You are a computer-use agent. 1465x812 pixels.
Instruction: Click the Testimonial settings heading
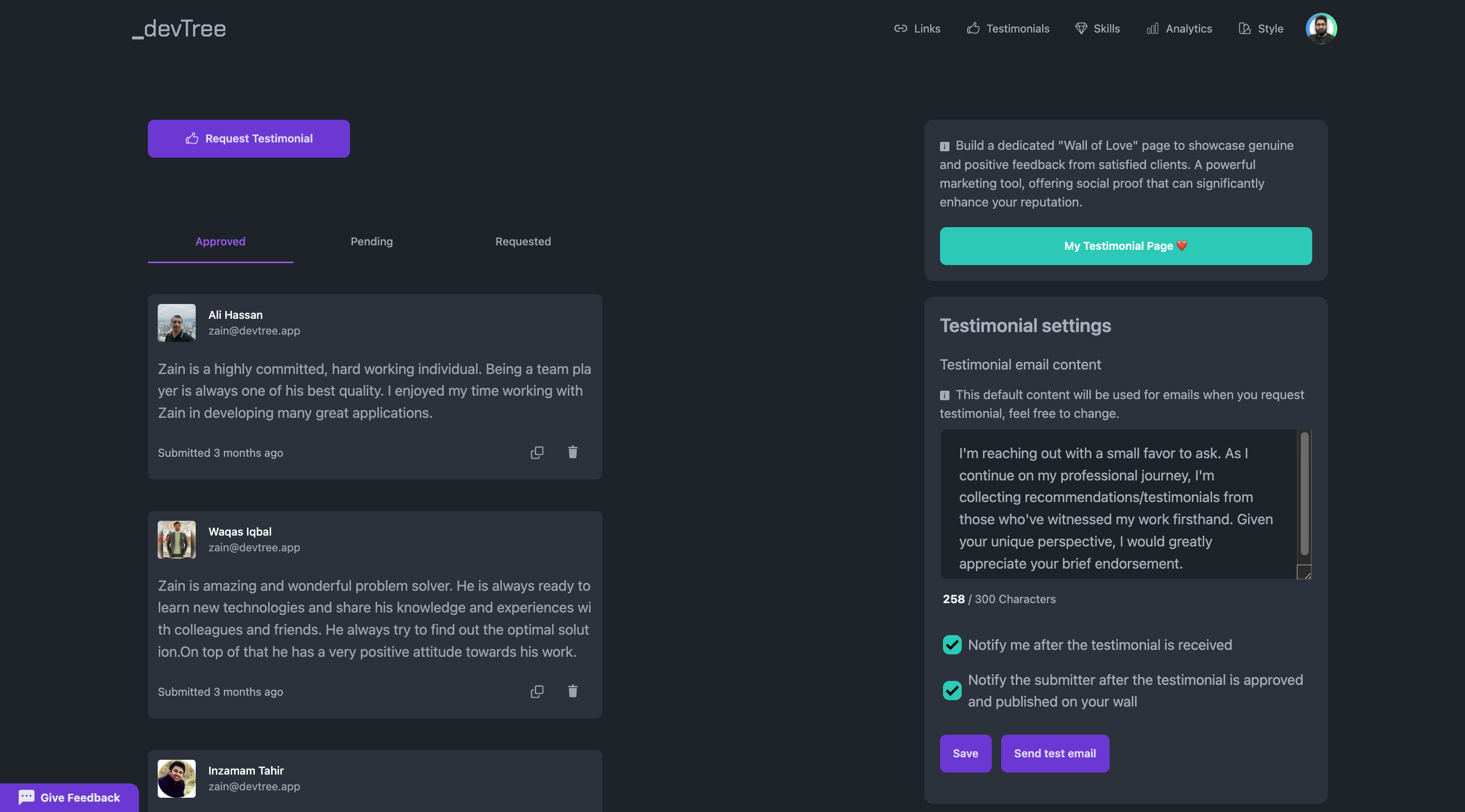[1025, 325]
